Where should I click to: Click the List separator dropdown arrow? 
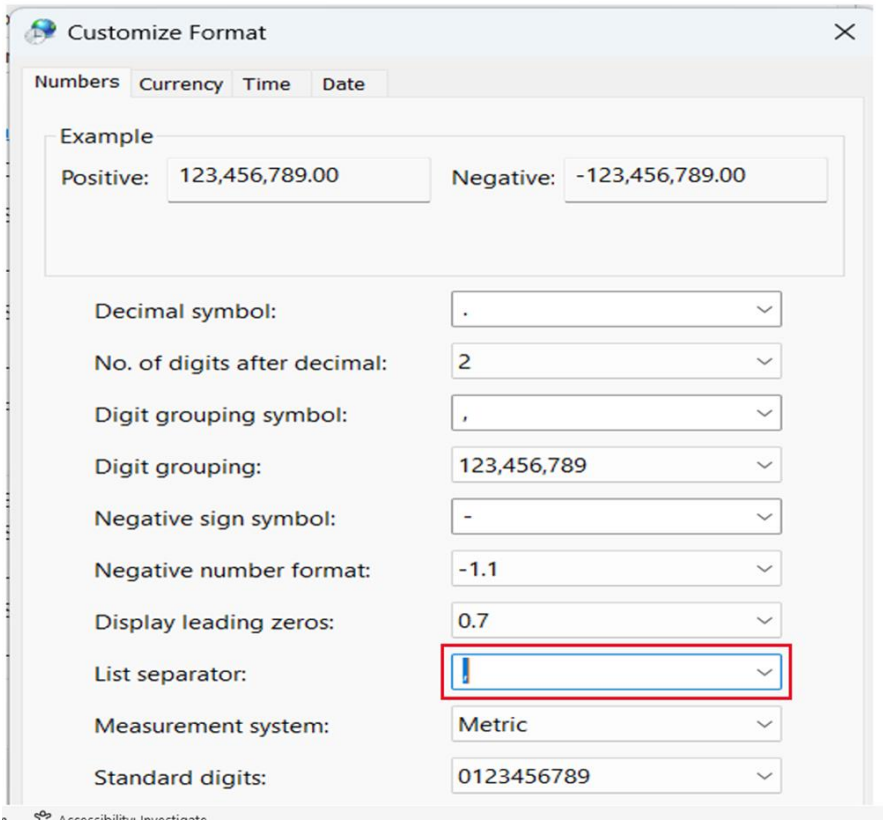(765, 673)
